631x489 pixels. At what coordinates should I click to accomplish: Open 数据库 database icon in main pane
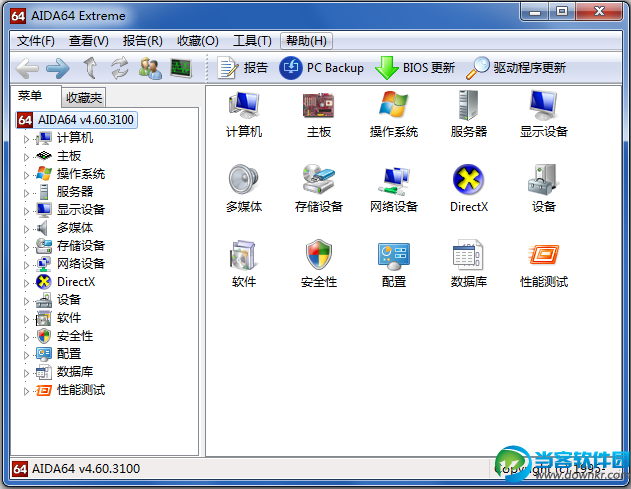(x=468, y=264)
